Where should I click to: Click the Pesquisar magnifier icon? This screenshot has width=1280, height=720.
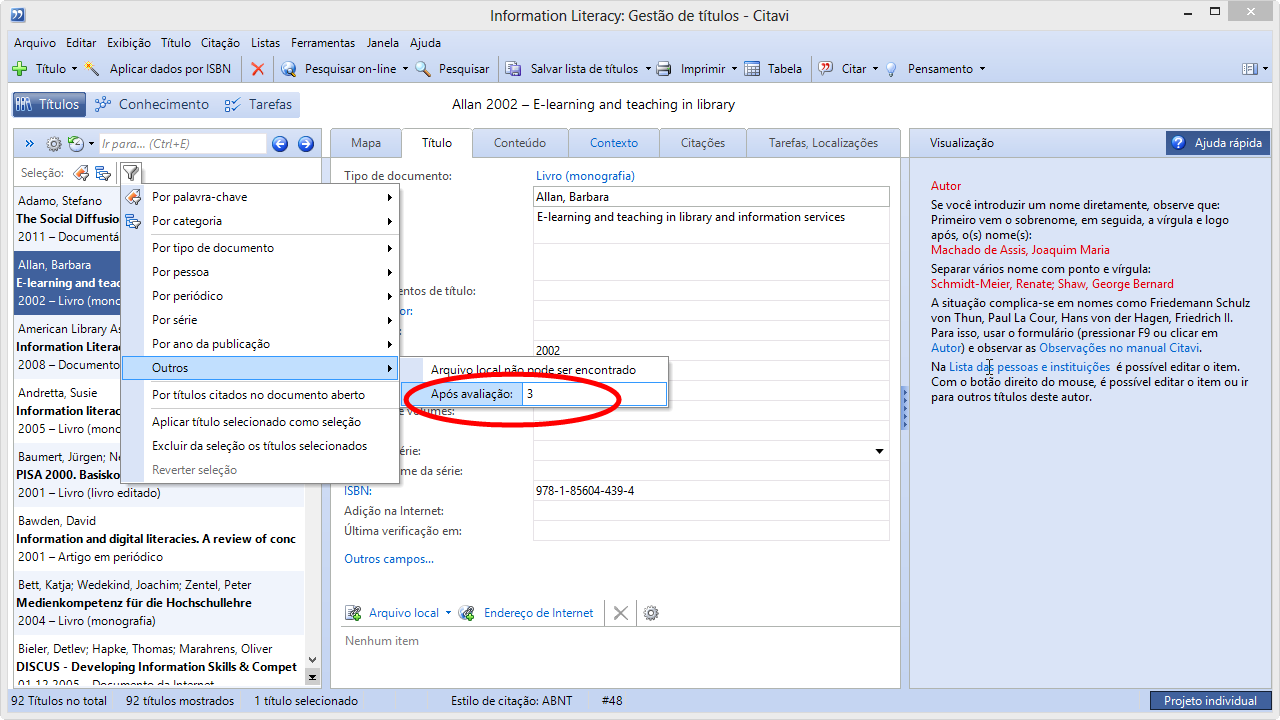pyautogui.click(x=423, y=69)
